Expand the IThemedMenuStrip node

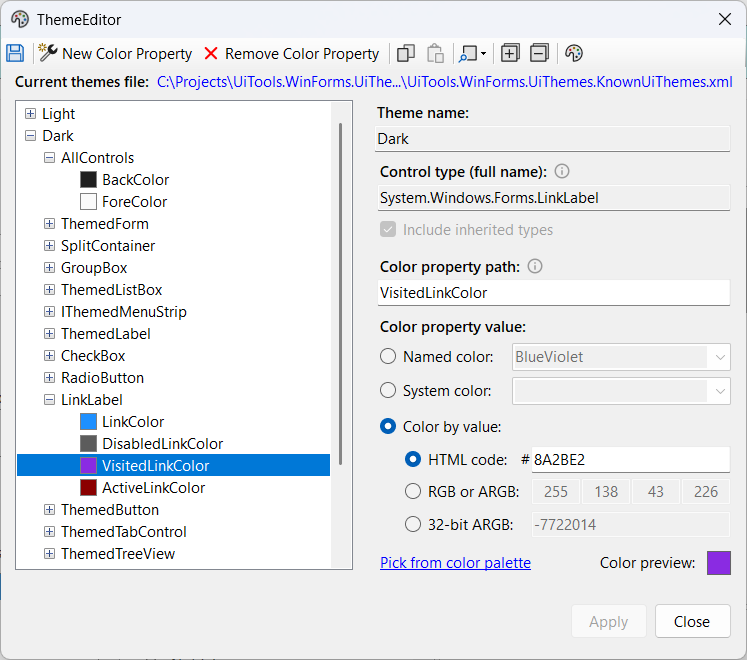pos(49,312)
